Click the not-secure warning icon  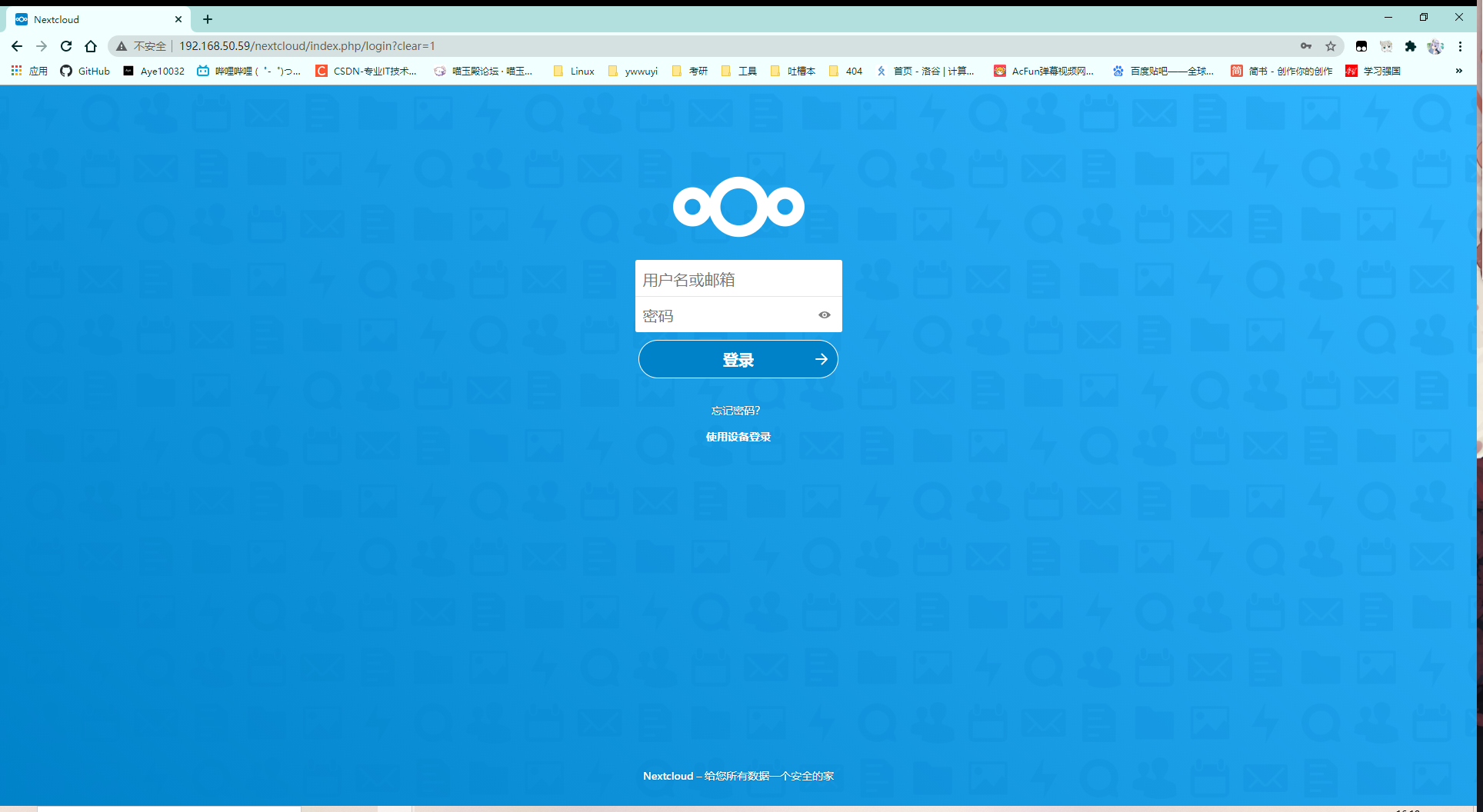122,46
